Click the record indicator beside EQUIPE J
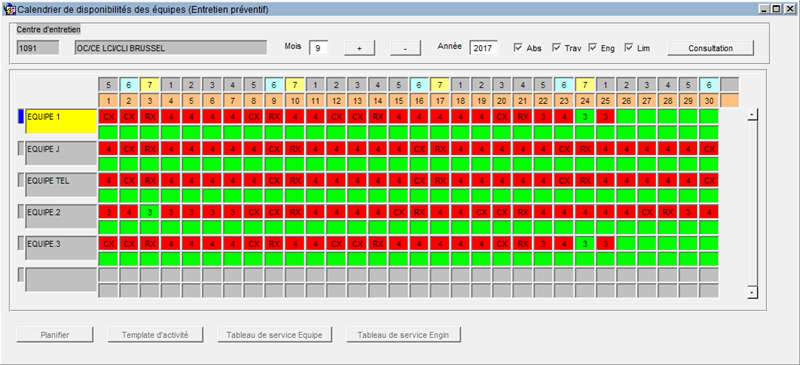 point(20,148)
